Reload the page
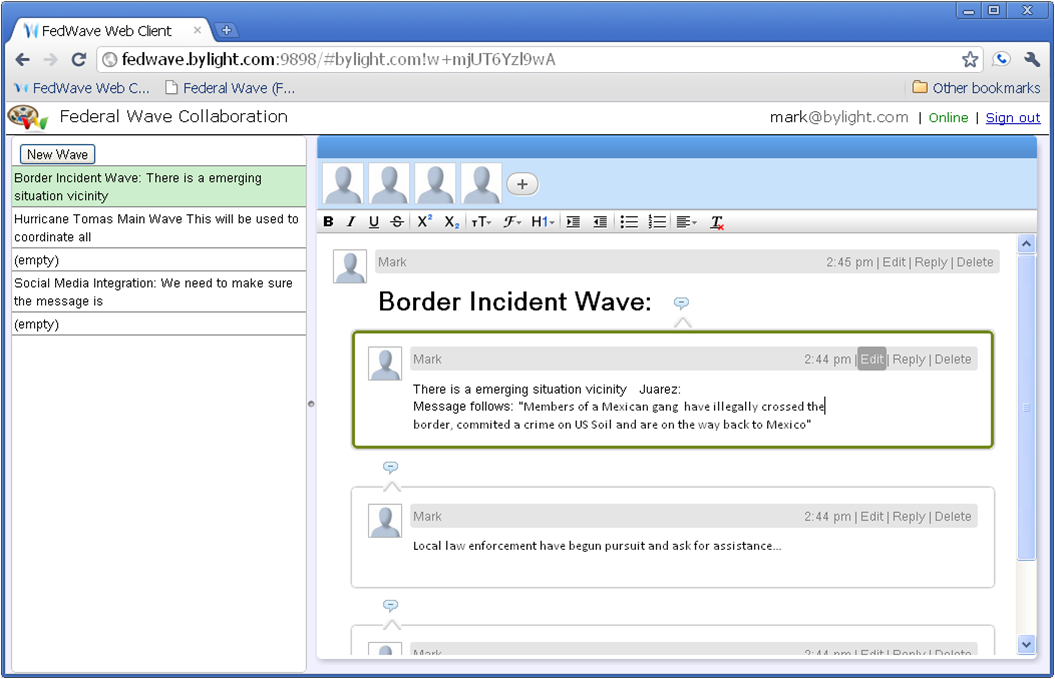 coord(79,59)
